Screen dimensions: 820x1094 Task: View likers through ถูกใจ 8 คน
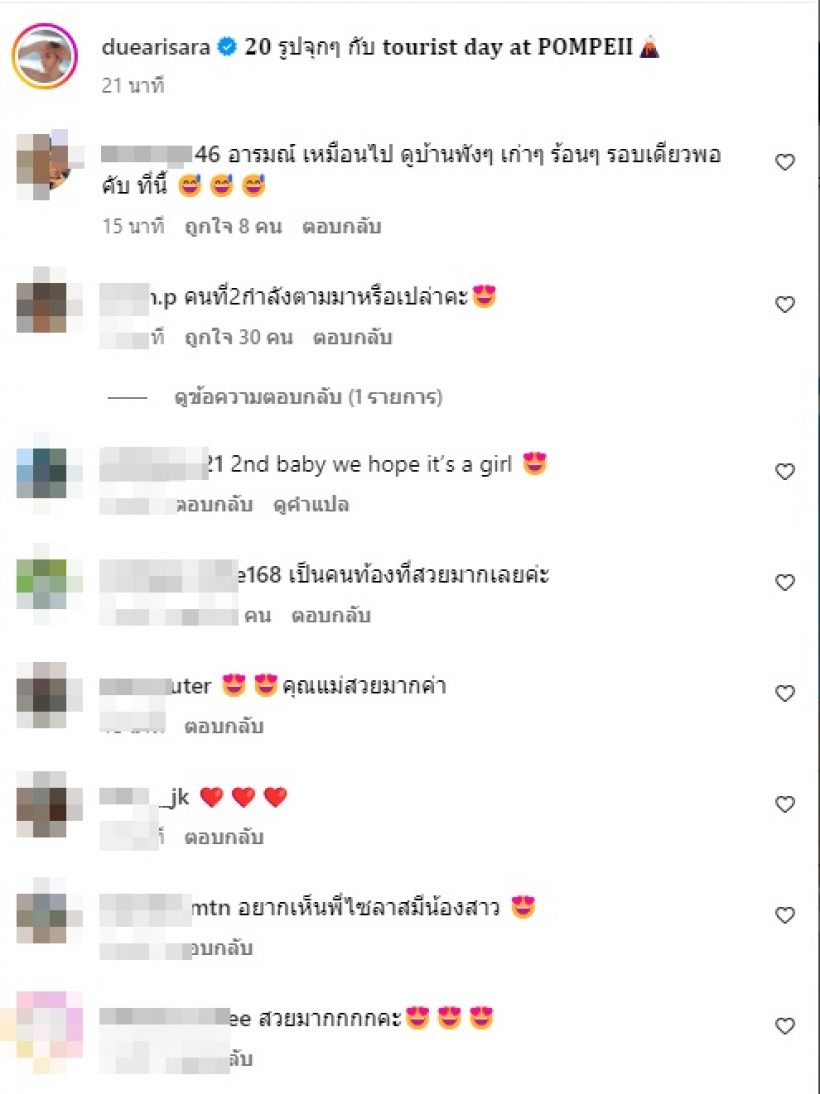pos(233,227)
